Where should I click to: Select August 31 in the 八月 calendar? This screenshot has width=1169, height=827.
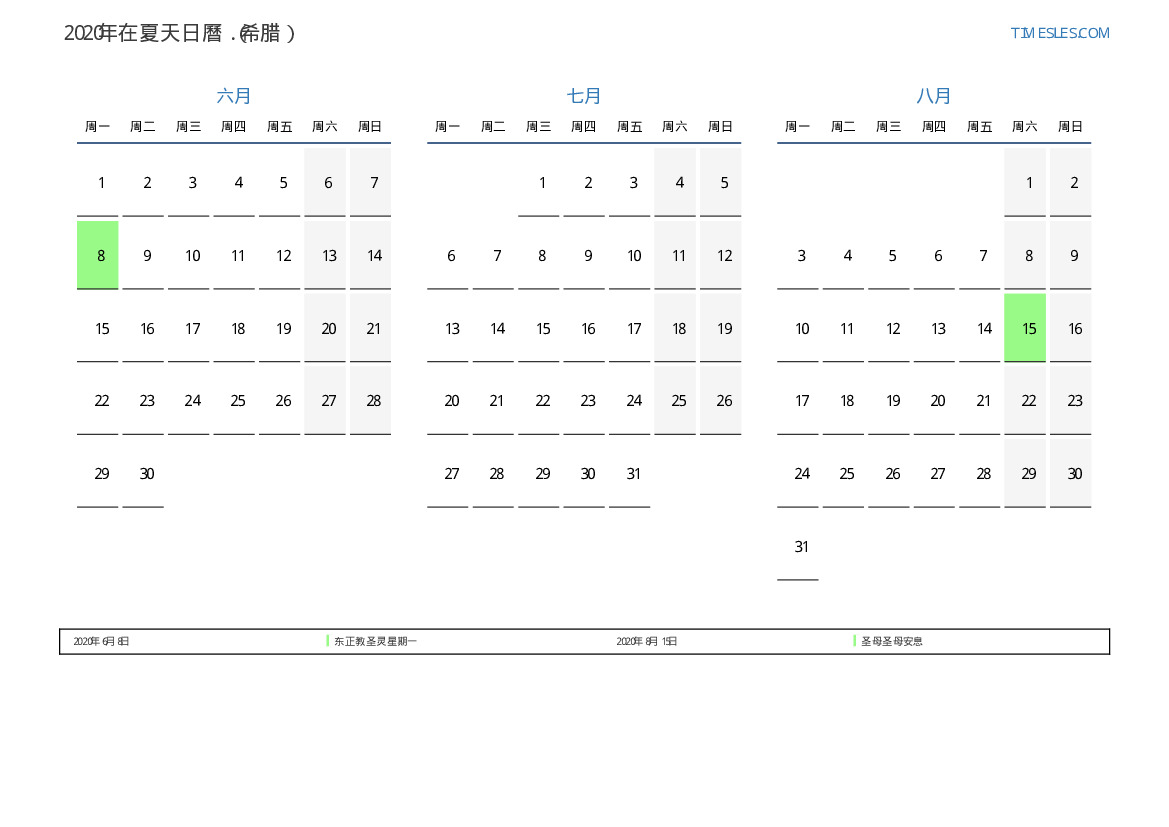[798, 547]
